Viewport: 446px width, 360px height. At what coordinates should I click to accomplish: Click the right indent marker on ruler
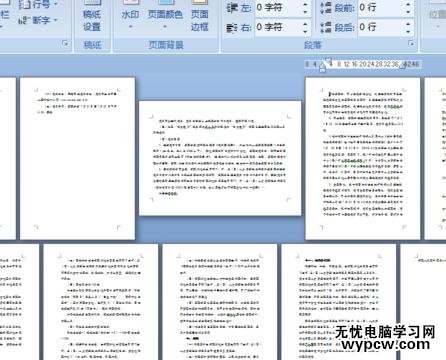point(403,66)
